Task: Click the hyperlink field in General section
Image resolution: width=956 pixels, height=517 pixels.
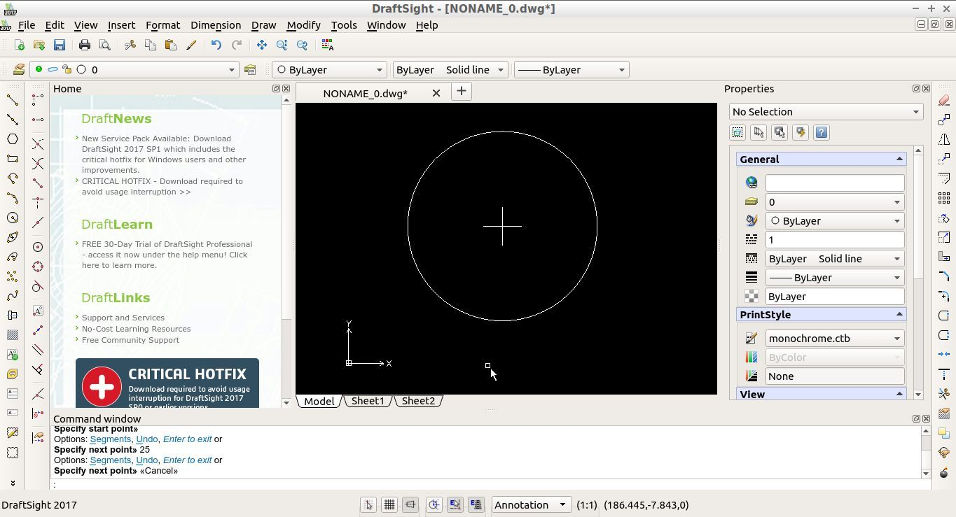Action: pyautogui.click(x=835, y=182)
